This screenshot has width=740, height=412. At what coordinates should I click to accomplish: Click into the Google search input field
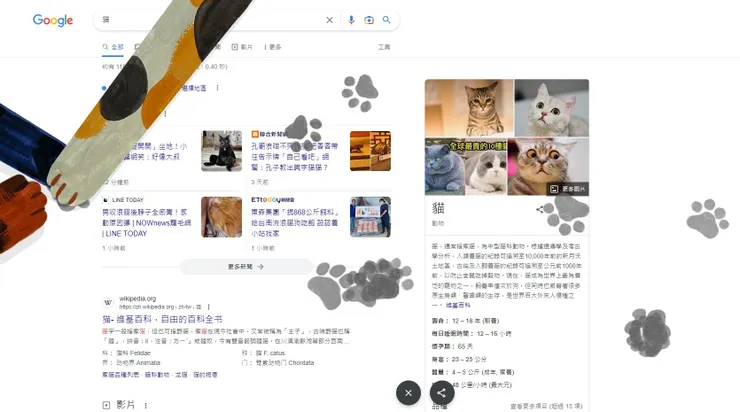tap(208, 20)
